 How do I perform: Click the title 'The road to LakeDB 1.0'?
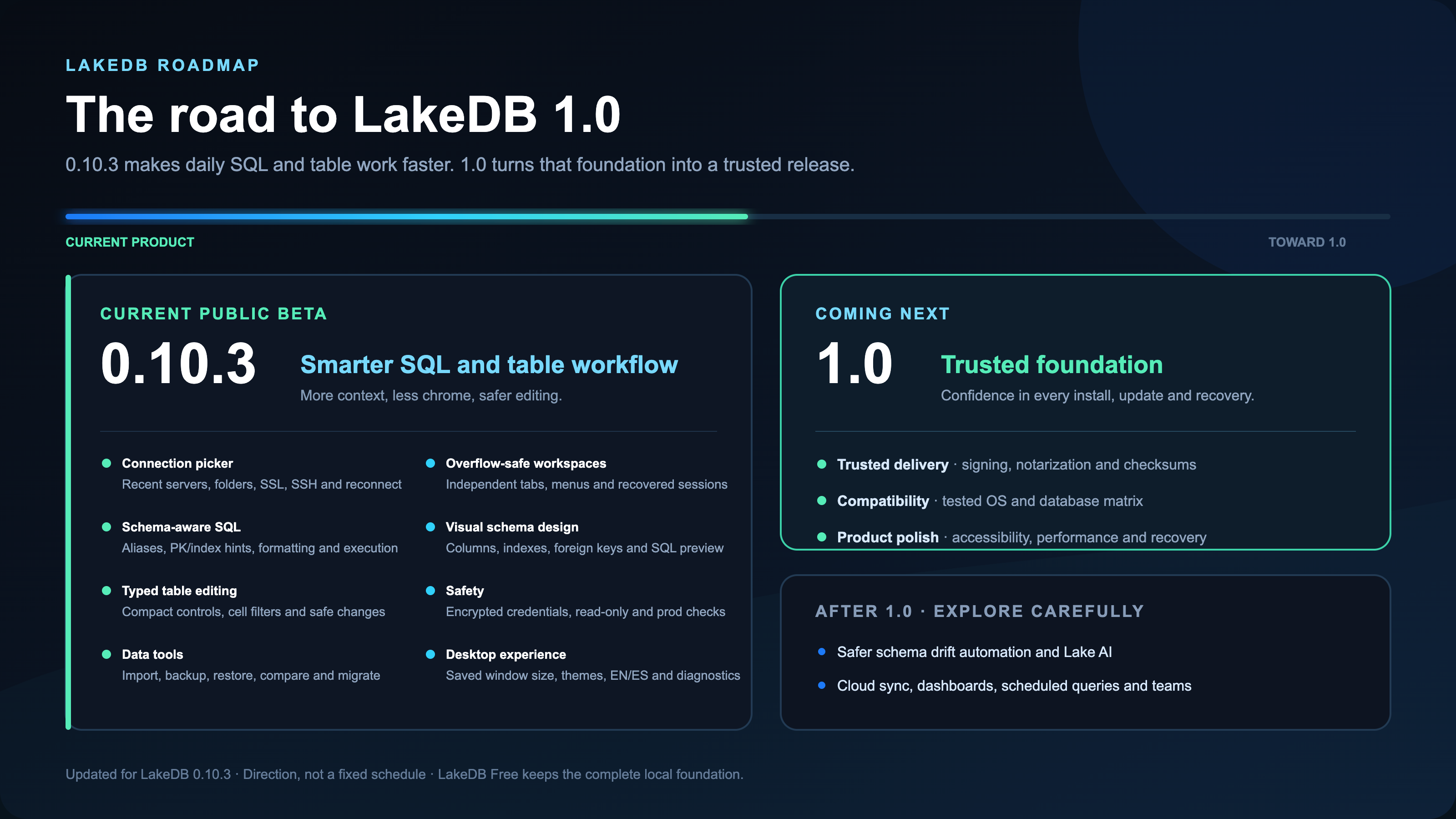[x=343, y=115]
